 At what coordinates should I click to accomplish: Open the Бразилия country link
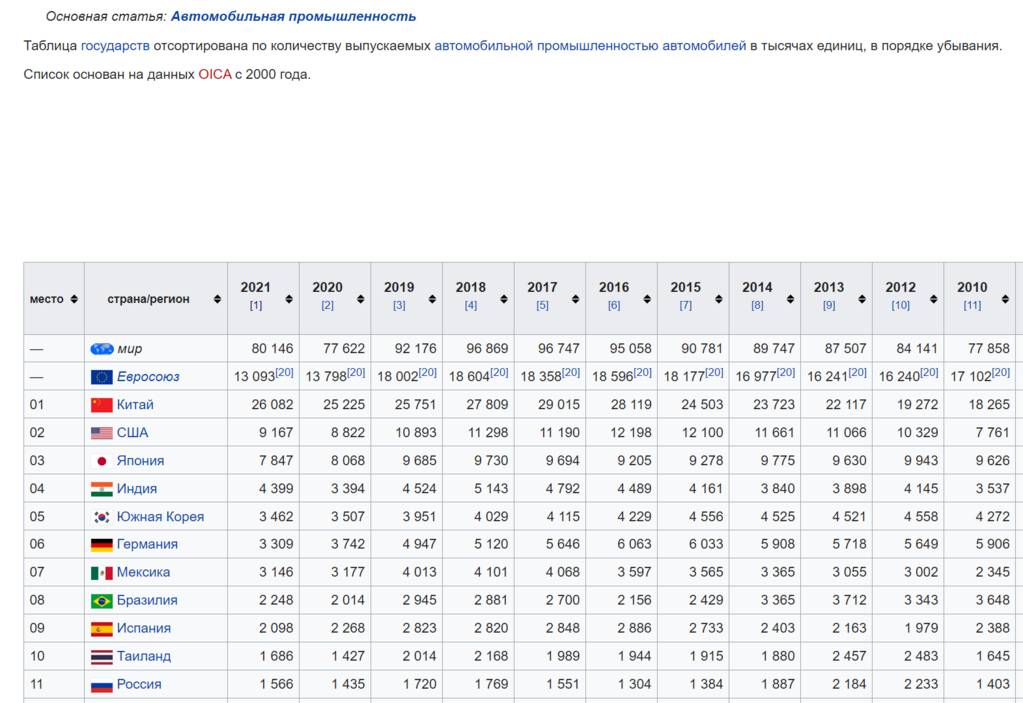point(147,601)
